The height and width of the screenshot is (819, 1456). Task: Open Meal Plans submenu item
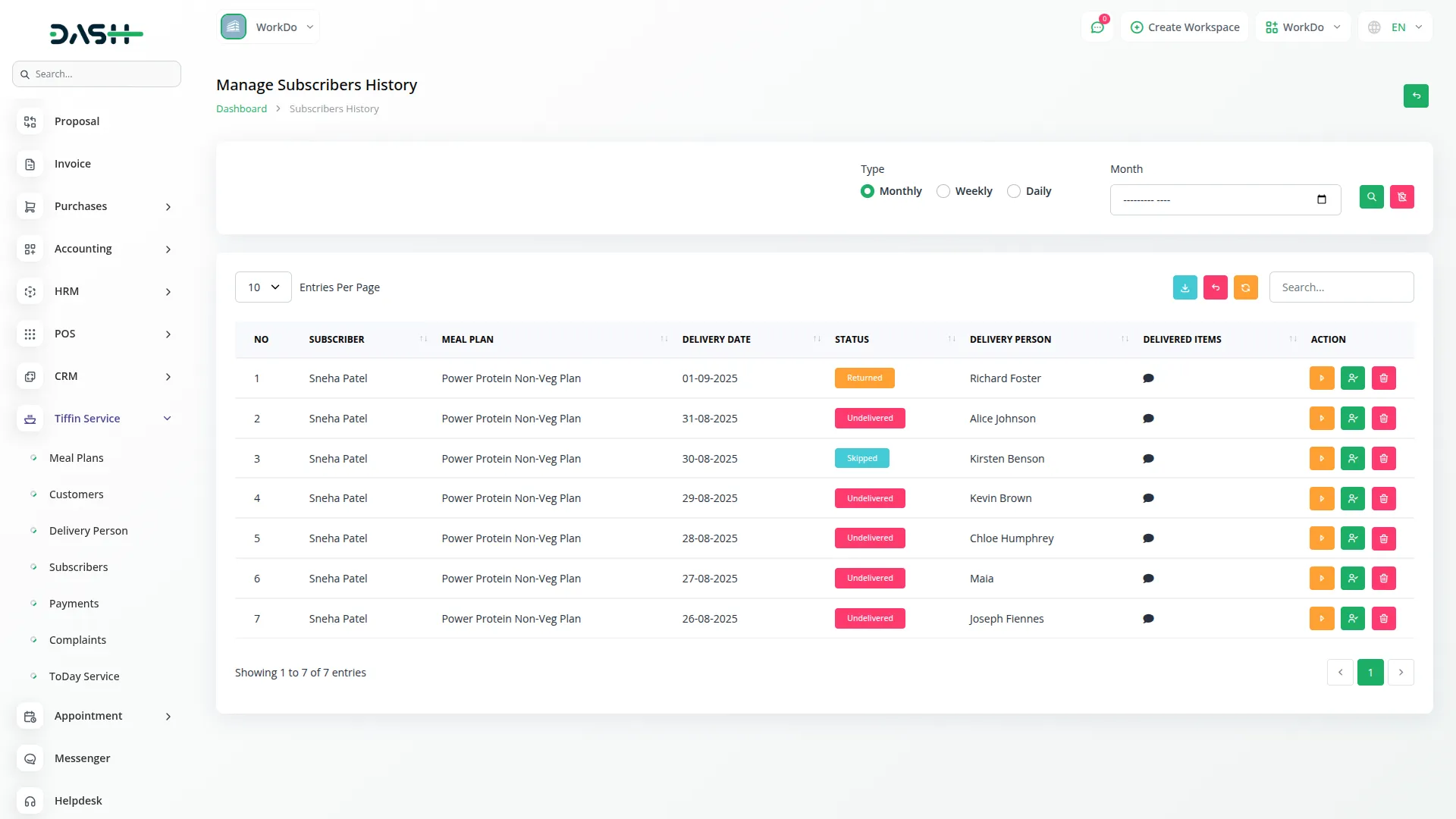[76, 458]
